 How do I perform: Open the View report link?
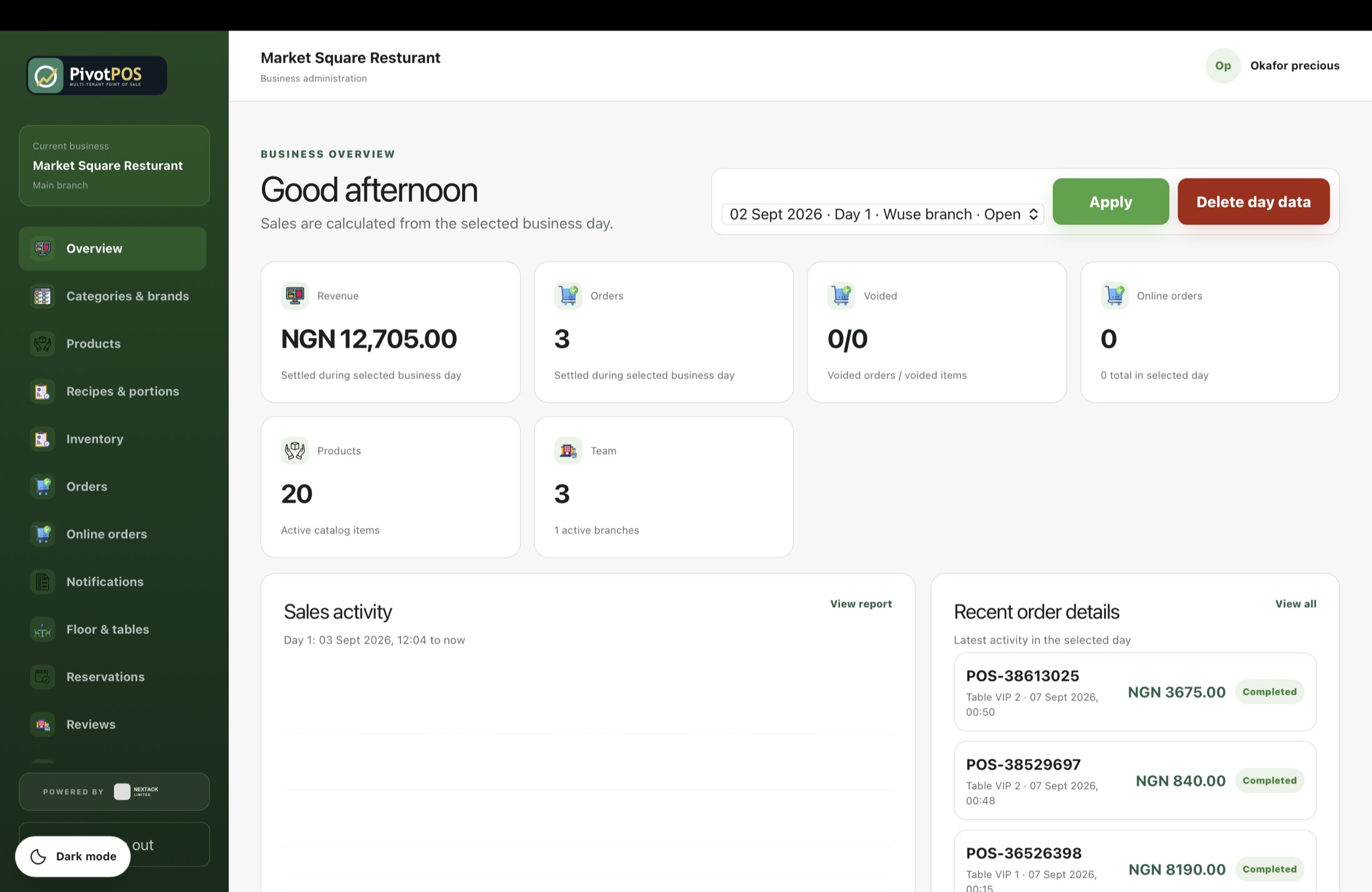pos(861,604)
